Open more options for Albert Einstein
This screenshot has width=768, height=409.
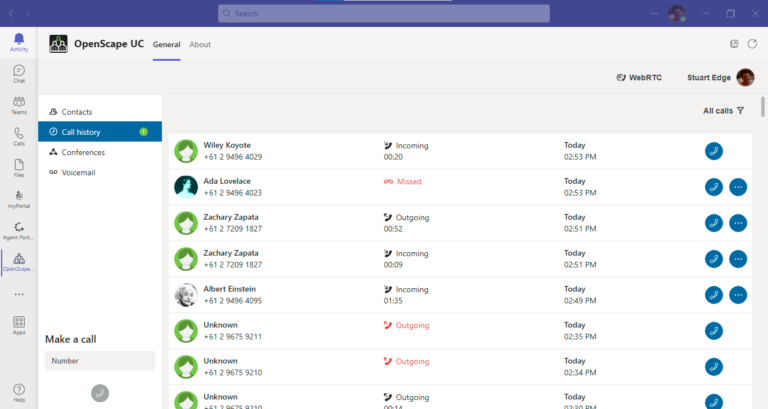738,295
